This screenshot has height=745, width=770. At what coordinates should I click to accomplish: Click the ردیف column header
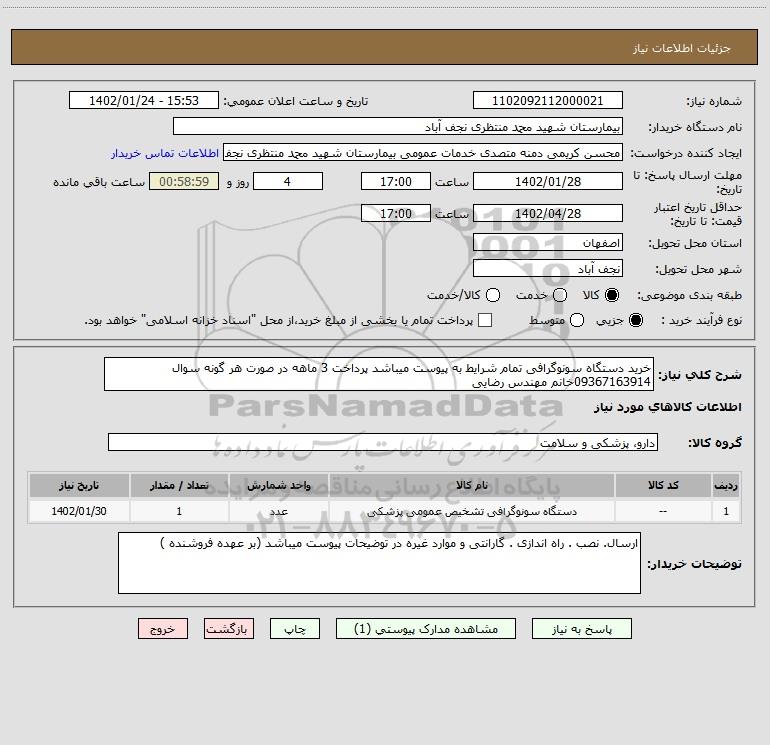pos(726,485)
